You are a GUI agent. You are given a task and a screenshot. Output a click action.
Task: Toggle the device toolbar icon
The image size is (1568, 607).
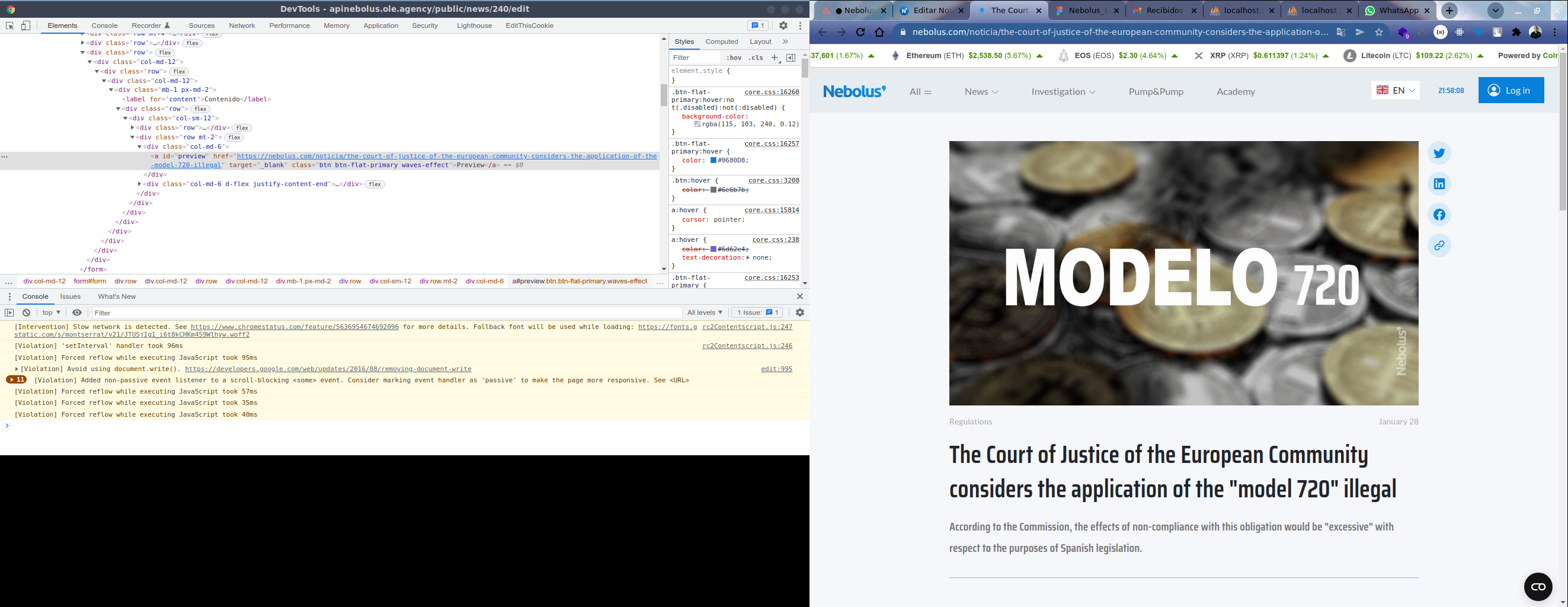click(25, 25)
